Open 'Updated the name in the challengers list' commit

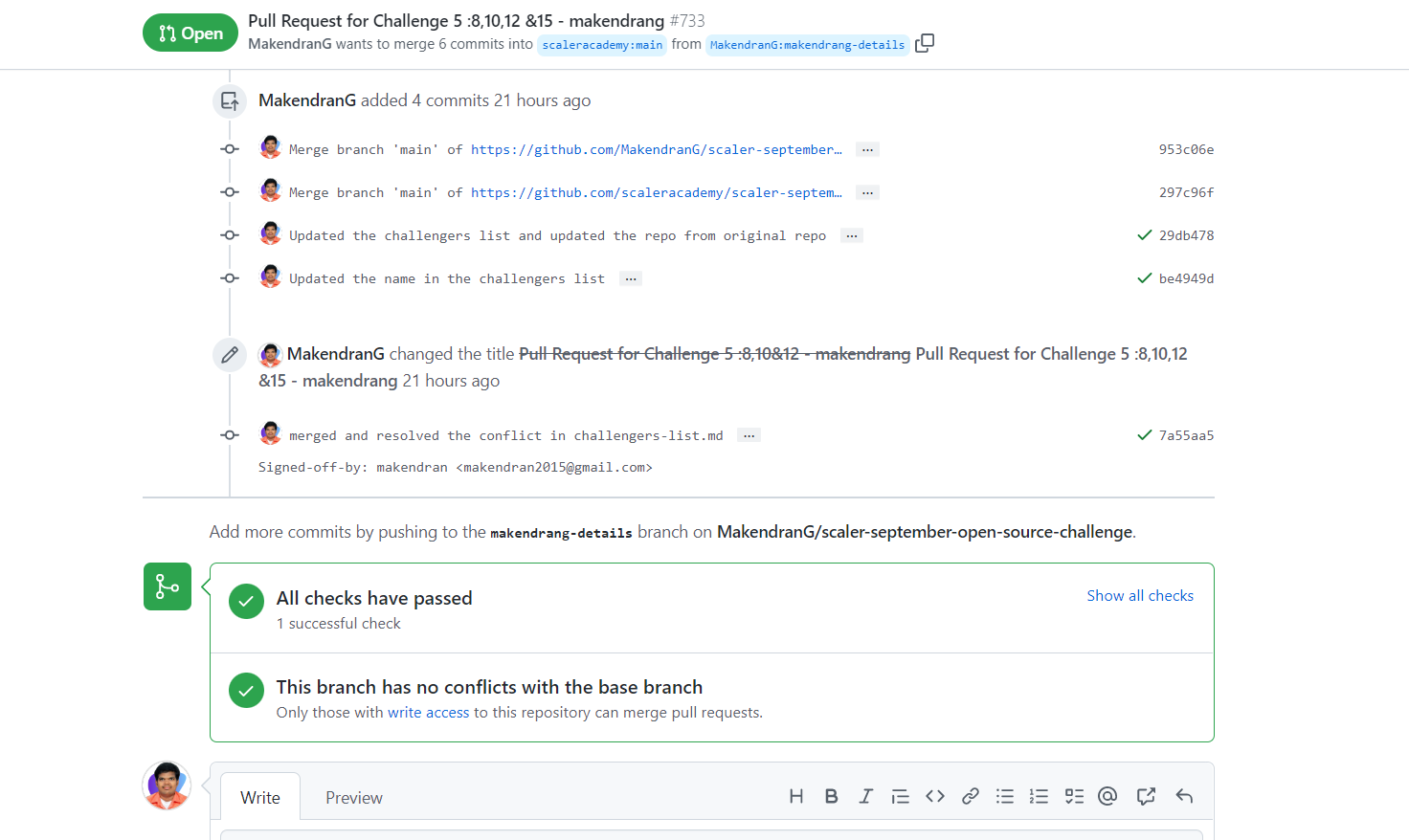pos(447,278)
